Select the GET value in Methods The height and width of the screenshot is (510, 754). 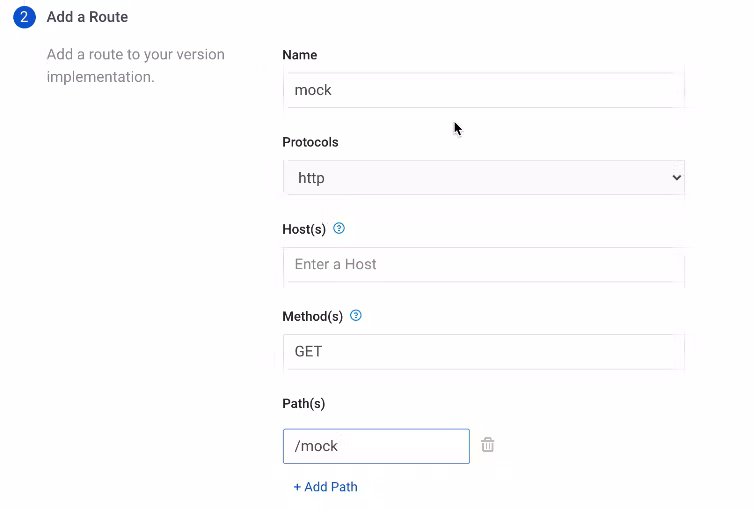point(308,352)
